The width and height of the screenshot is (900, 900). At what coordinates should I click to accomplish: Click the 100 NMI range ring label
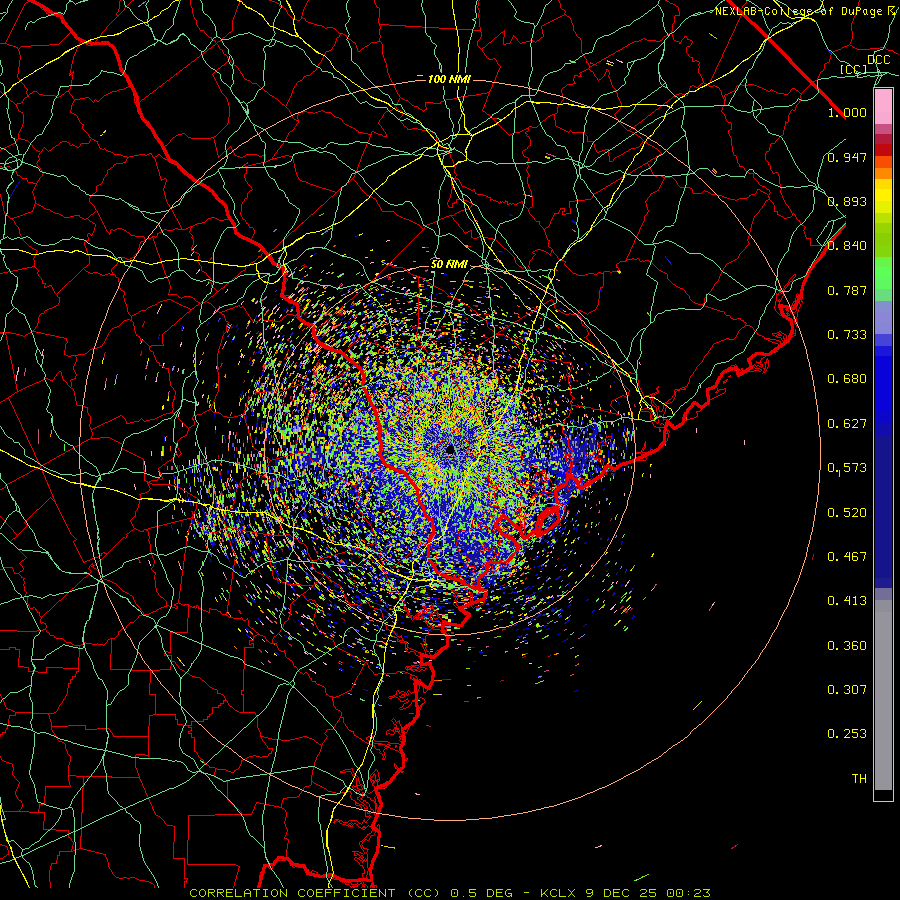coord(449,79)
